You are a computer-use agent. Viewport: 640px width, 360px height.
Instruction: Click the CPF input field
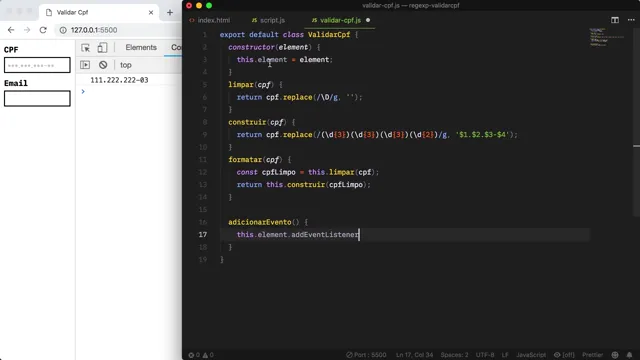[x=37, y=65]
